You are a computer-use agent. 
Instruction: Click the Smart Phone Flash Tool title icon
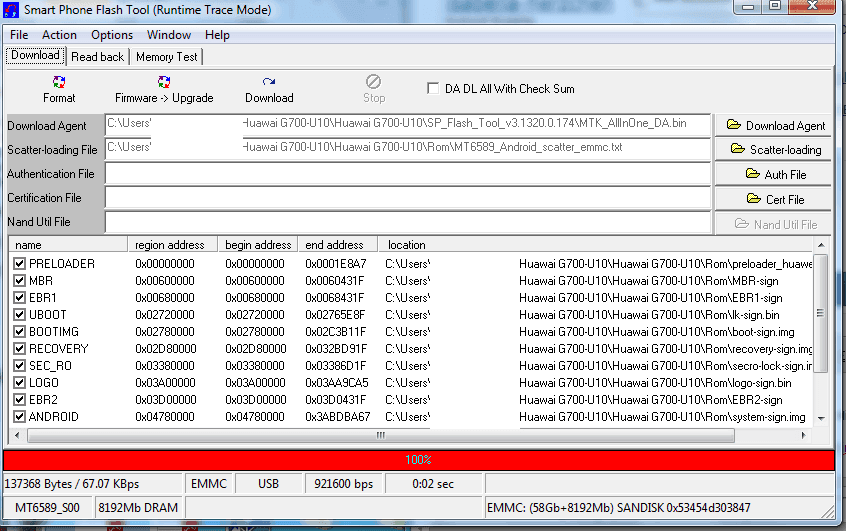point(10,9)
